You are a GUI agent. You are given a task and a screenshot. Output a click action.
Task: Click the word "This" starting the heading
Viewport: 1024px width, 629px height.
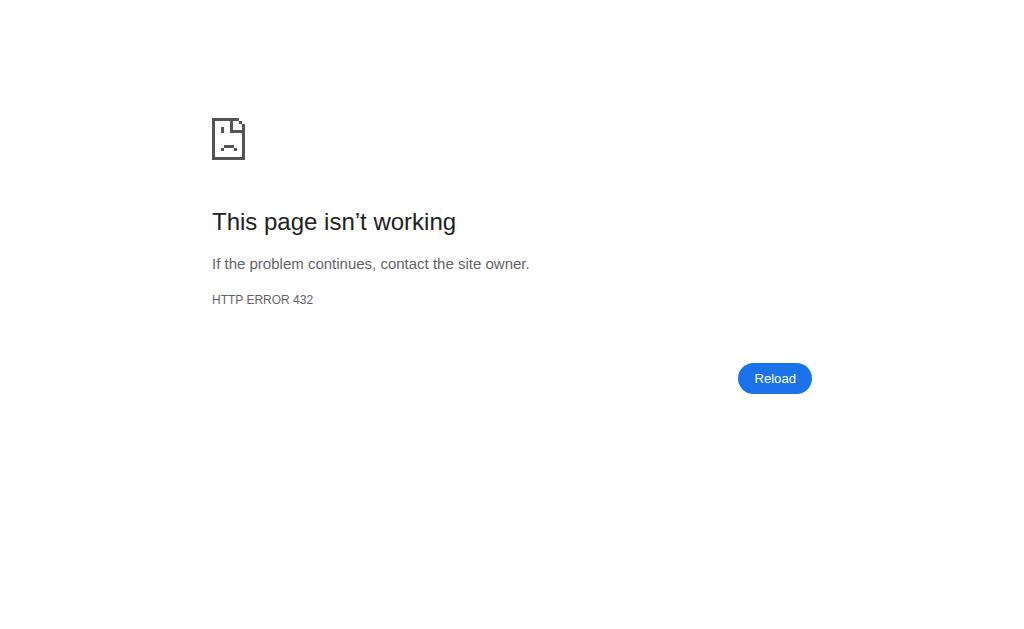[x=234, y=222]
